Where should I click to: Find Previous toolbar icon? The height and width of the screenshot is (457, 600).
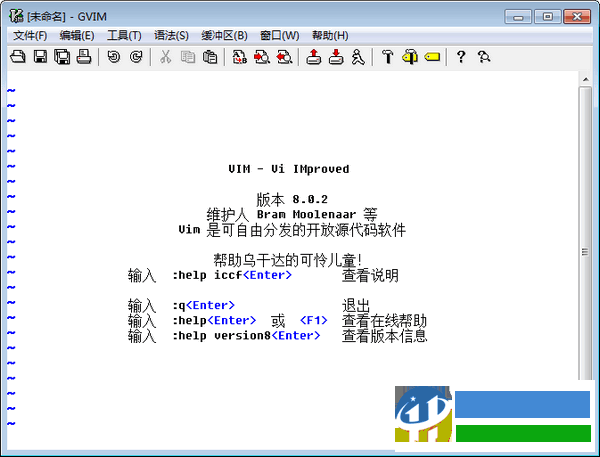[x=284, y=57]
